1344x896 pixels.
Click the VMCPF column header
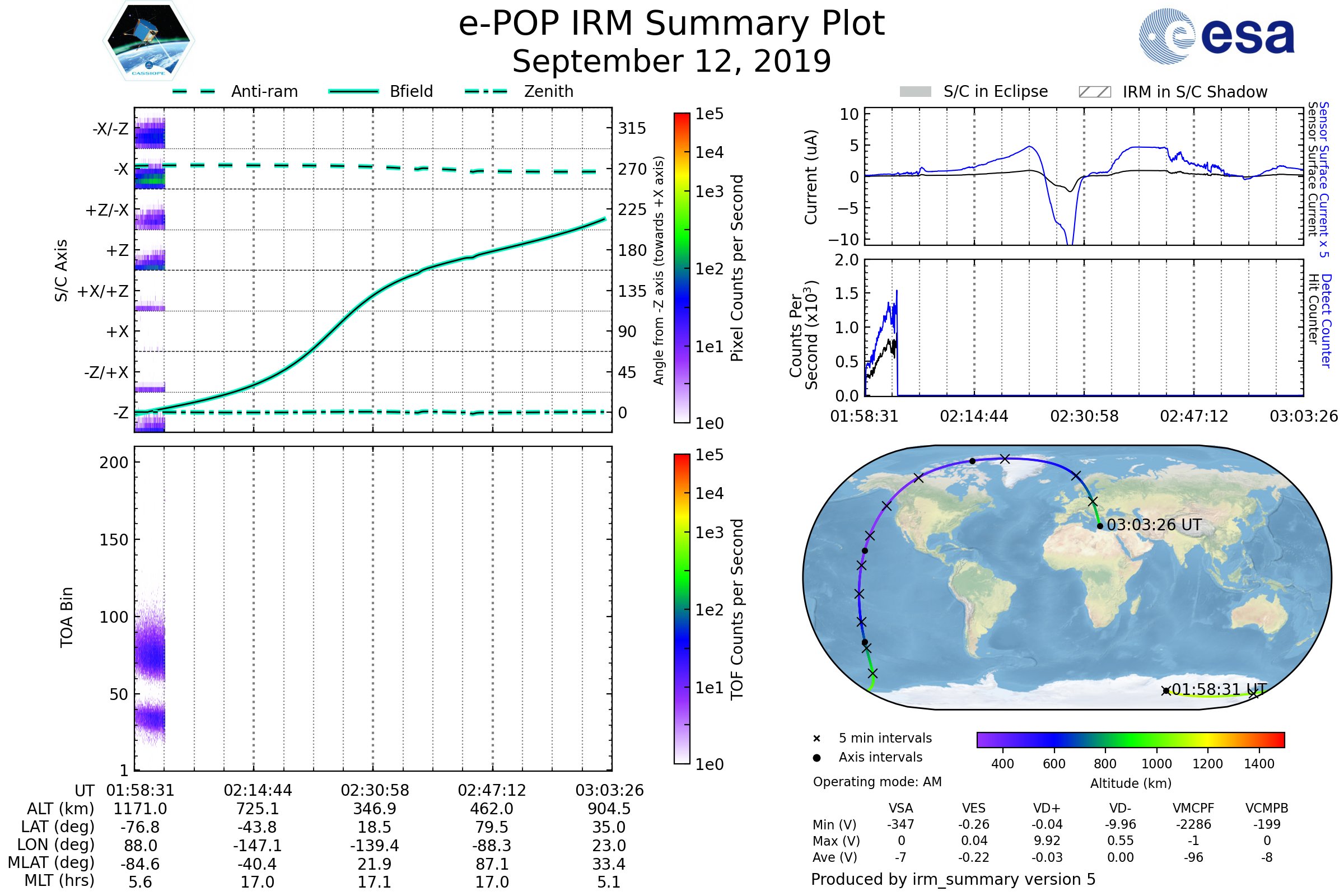pos(1193,808)
